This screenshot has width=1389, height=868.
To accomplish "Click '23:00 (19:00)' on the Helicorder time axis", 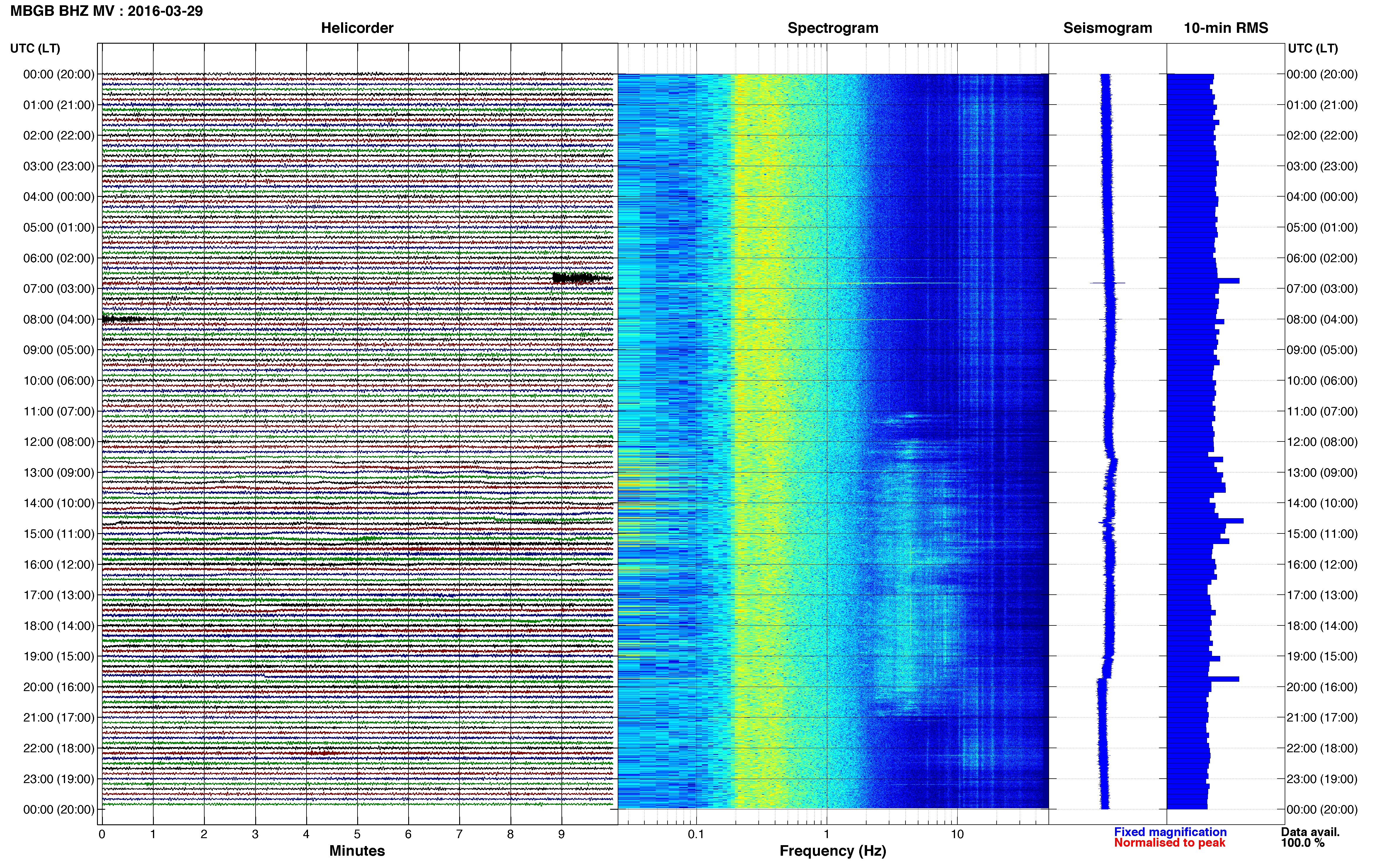I will 59,779.
